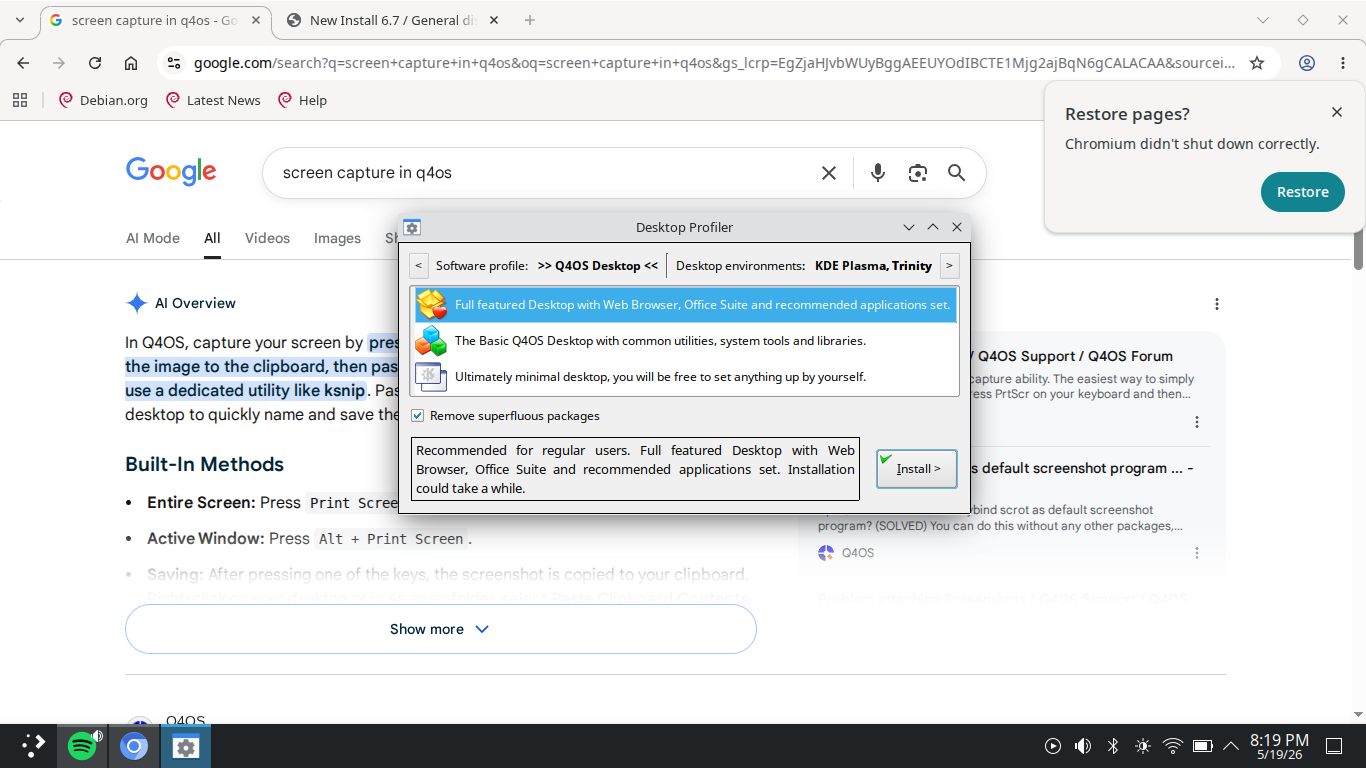Show hidden system tray icons
1366x768 pixels.
click(1231, 745)
